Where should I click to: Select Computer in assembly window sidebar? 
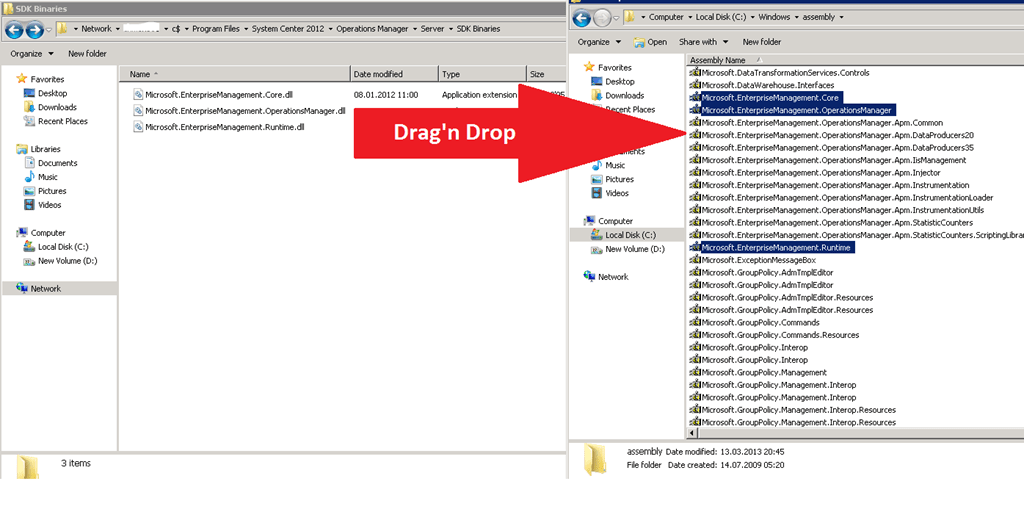point(615,222)
